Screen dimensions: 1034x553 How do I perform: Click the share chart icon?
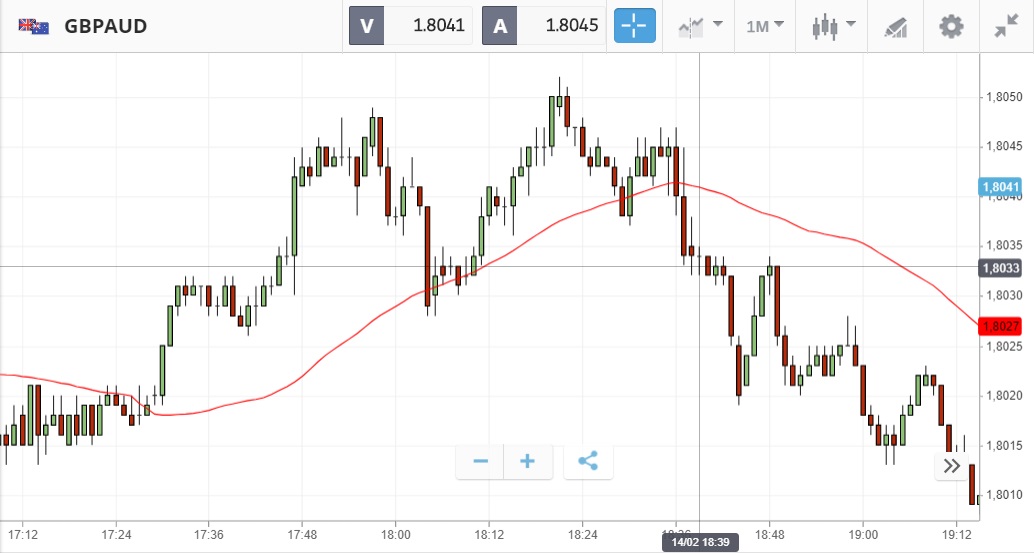point(588,461)
